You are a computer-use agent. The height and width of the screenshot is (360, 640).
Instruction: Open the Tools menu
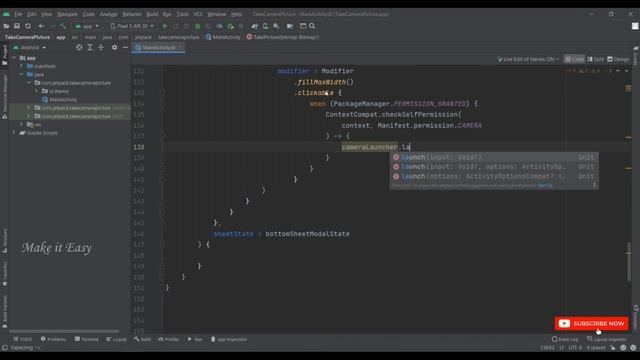pyautogui.click(x=182, y=14)
